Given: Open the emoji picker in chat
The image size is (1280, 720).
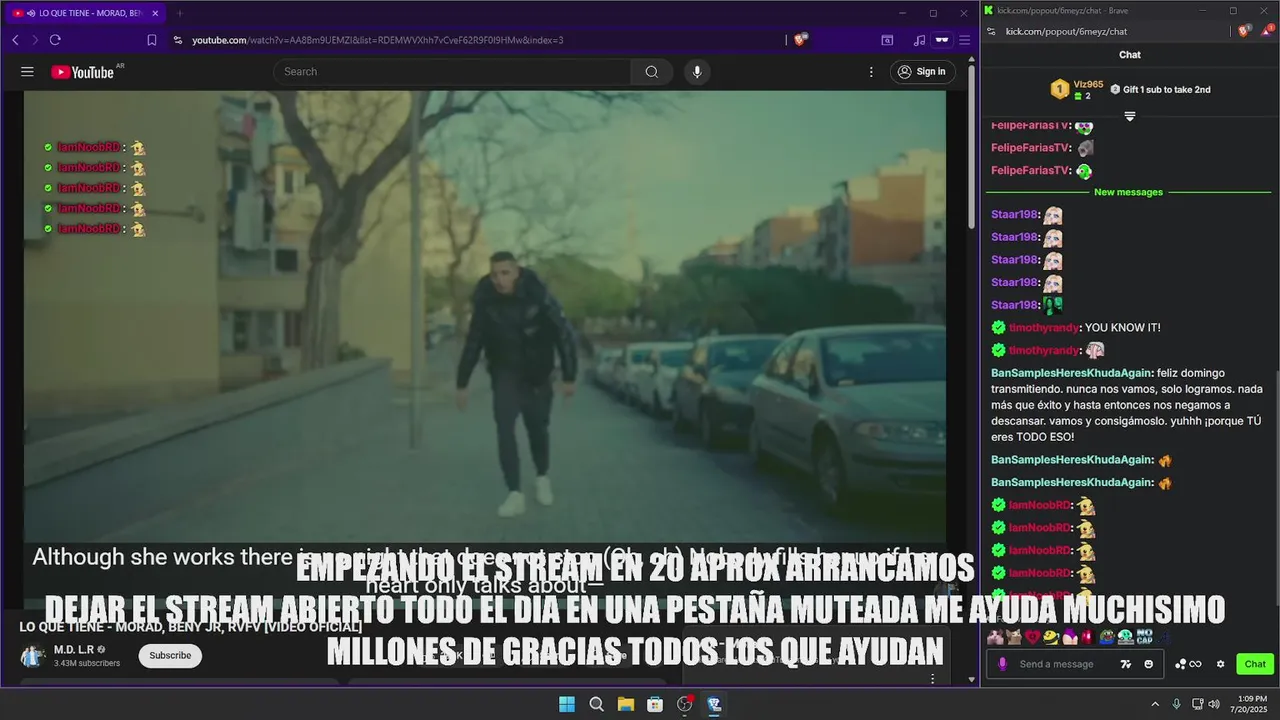Looking at the screenshot, I should point(1148,664).
